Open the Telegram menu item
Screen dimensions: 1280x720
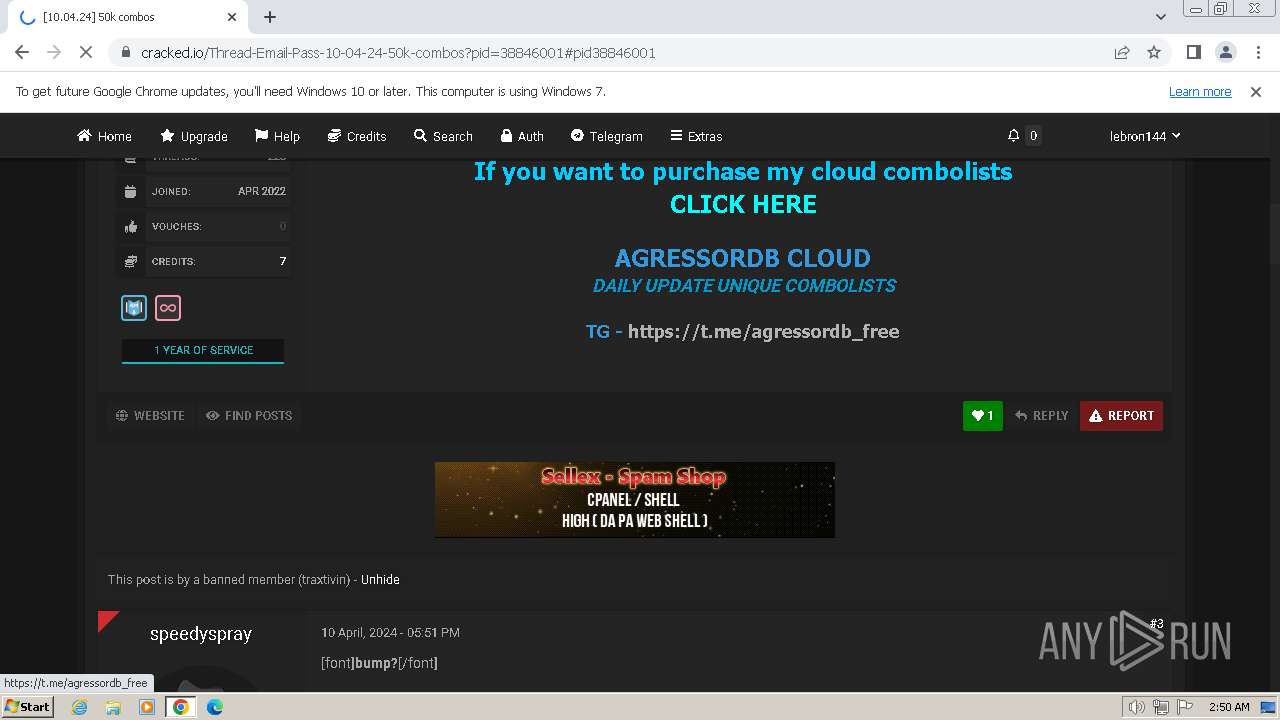coord(606,136)
